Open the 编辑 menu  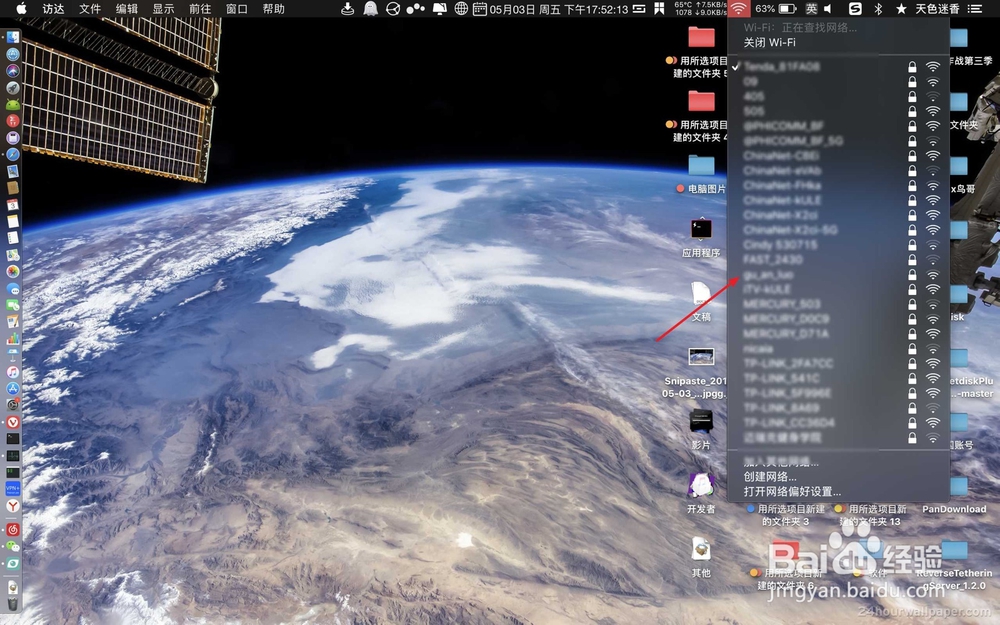pos(127,9)
